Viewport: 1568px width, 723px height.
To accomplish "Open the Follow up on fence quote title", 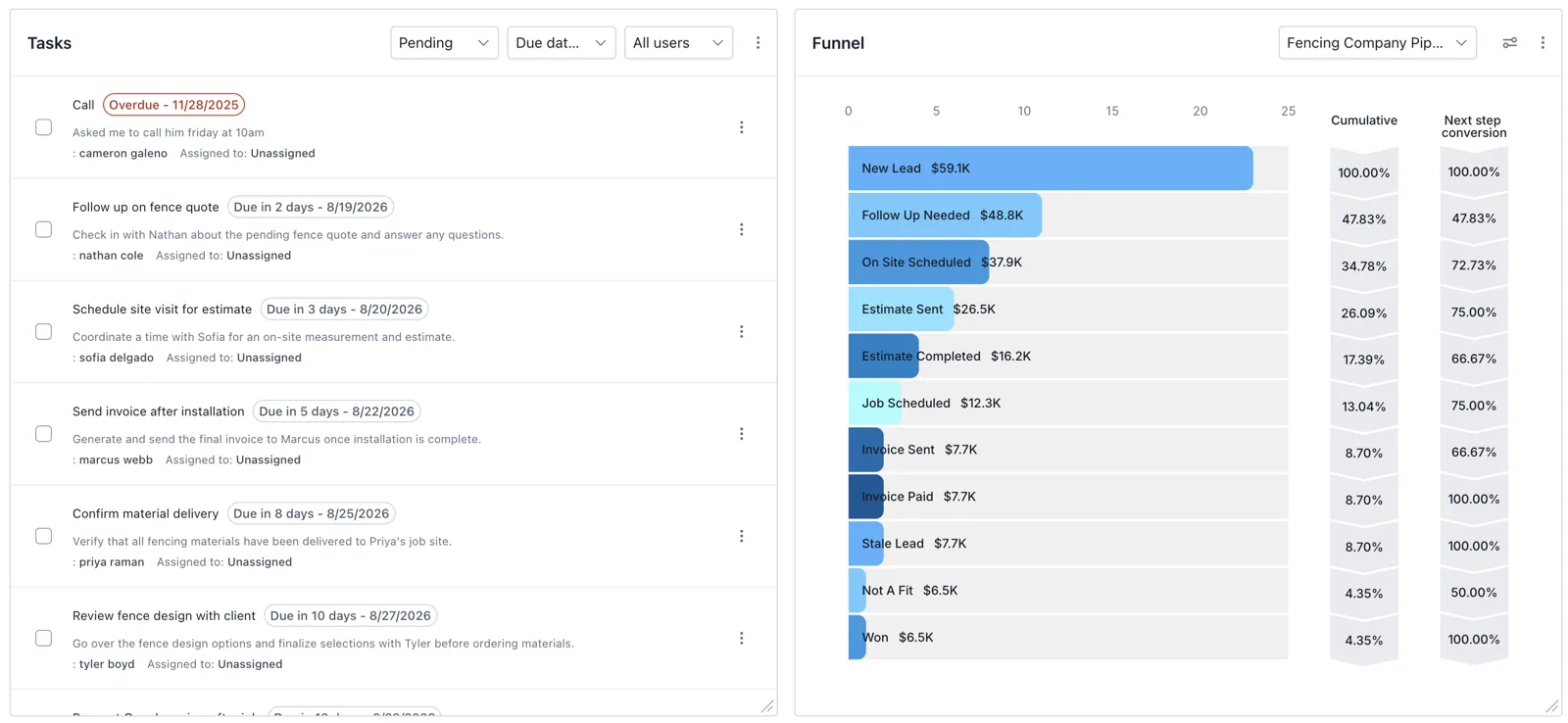I will [x=146, y=207].
